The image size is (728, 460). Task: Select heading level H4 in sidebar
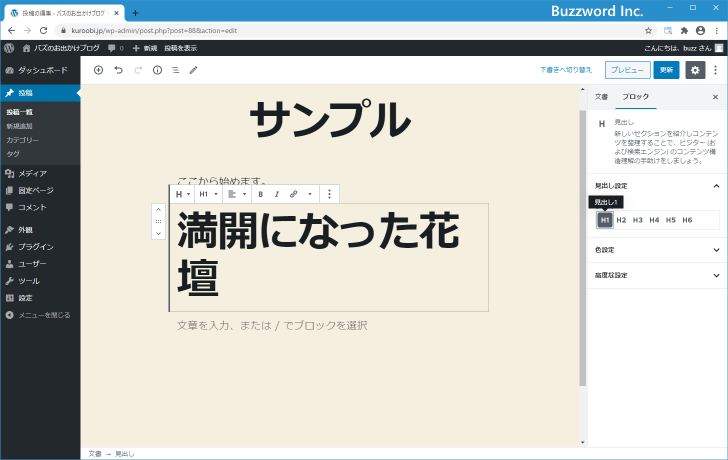point(654,220)
